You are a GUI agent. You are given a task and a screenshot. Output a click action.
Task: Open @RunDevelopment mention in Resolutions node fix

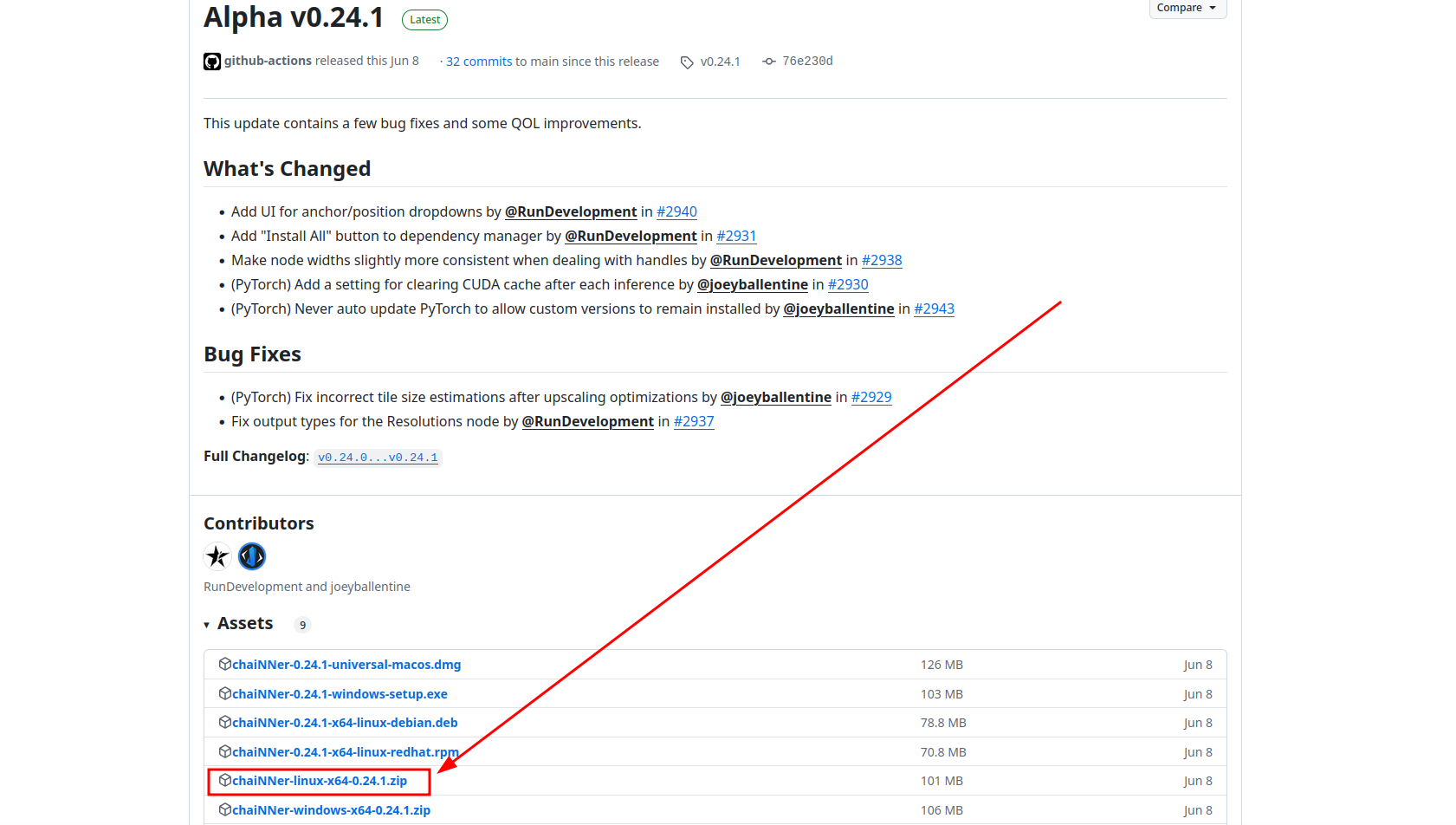(588, 421)
